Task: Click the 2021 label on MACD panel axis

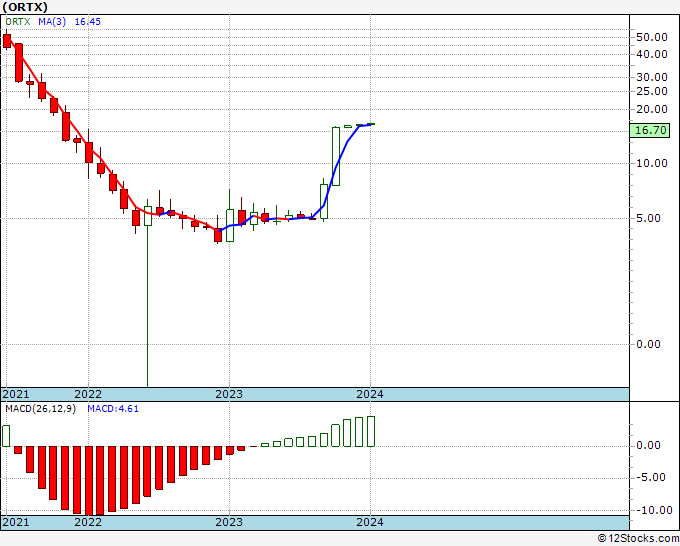Action: [16, 522]
